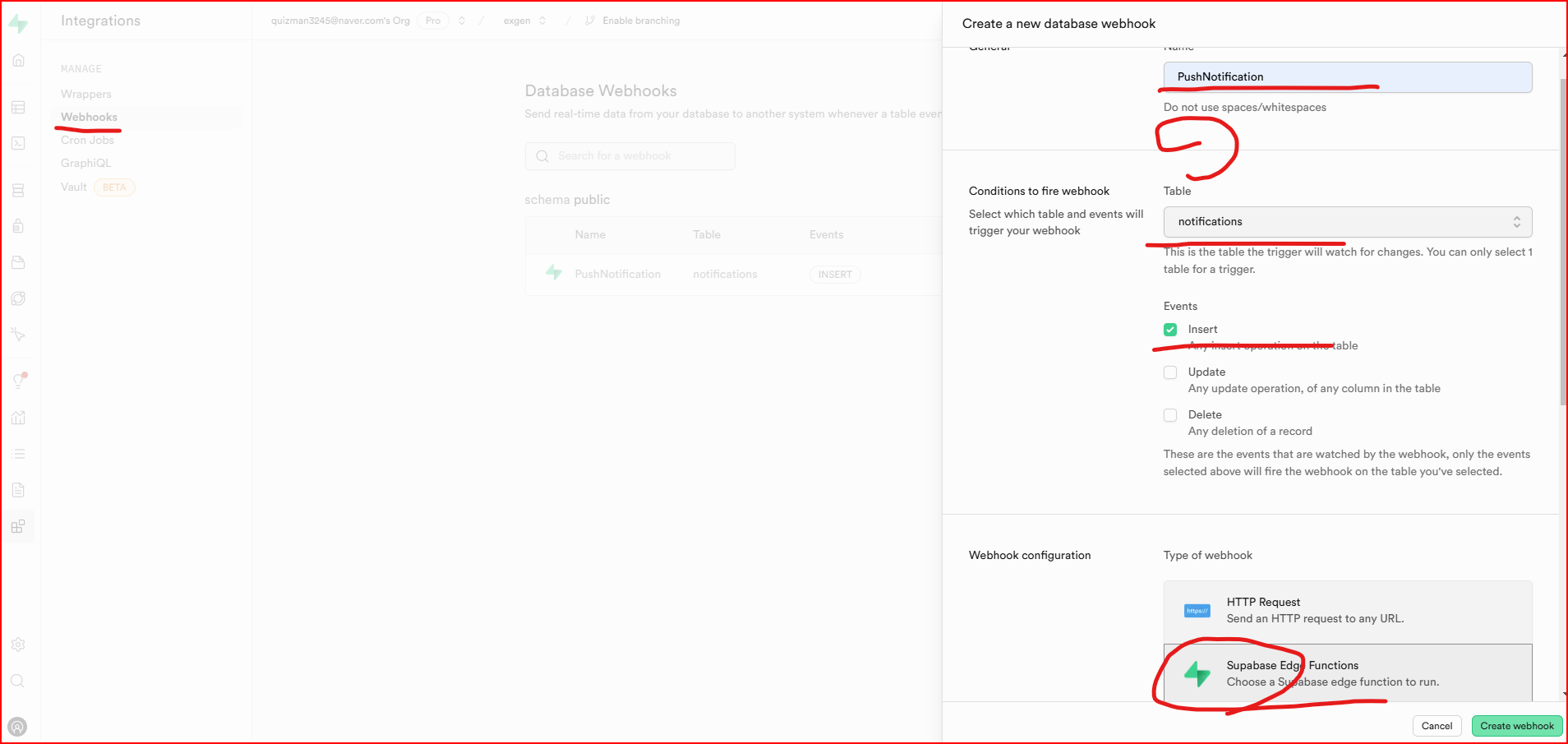This screenshot has height=744, width=1568.
Task: Click the branch icon near Enable branching
Action: tap(590, 21)
